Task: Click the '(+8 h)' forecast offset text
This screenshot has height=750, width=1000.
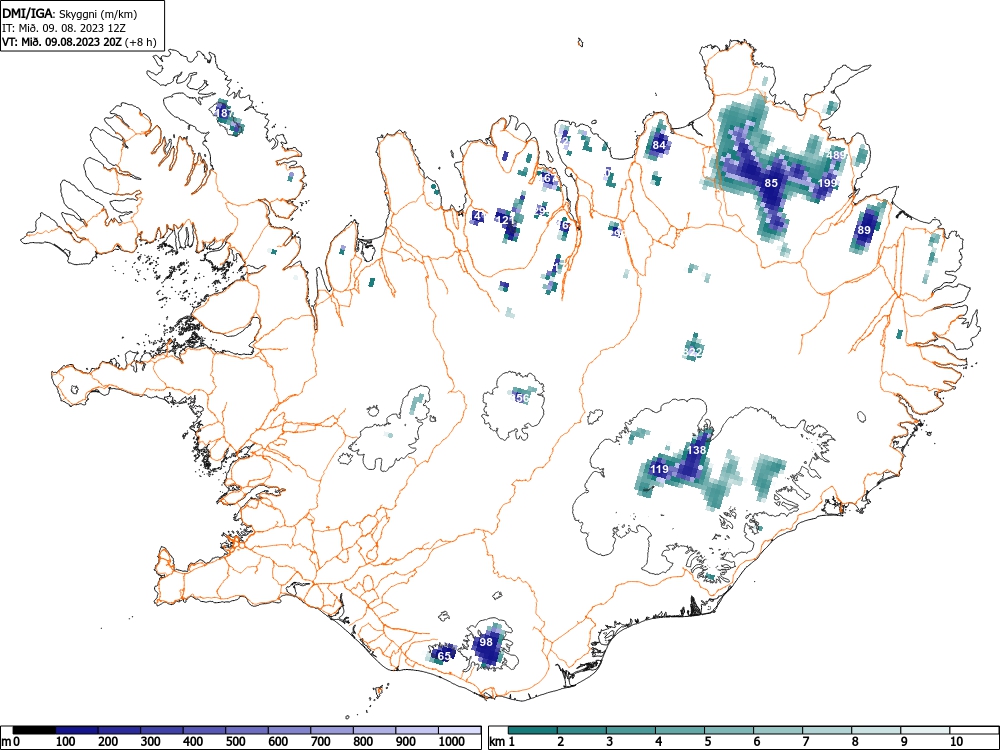Action: (x=141, y=42)
